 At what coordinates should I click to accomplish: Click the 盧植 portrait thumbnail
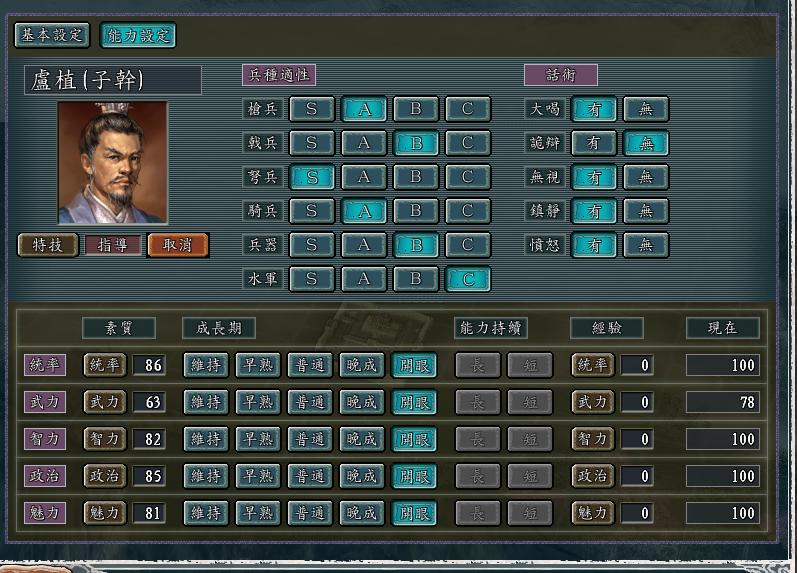pyautogui.click(x=112, y=163)
